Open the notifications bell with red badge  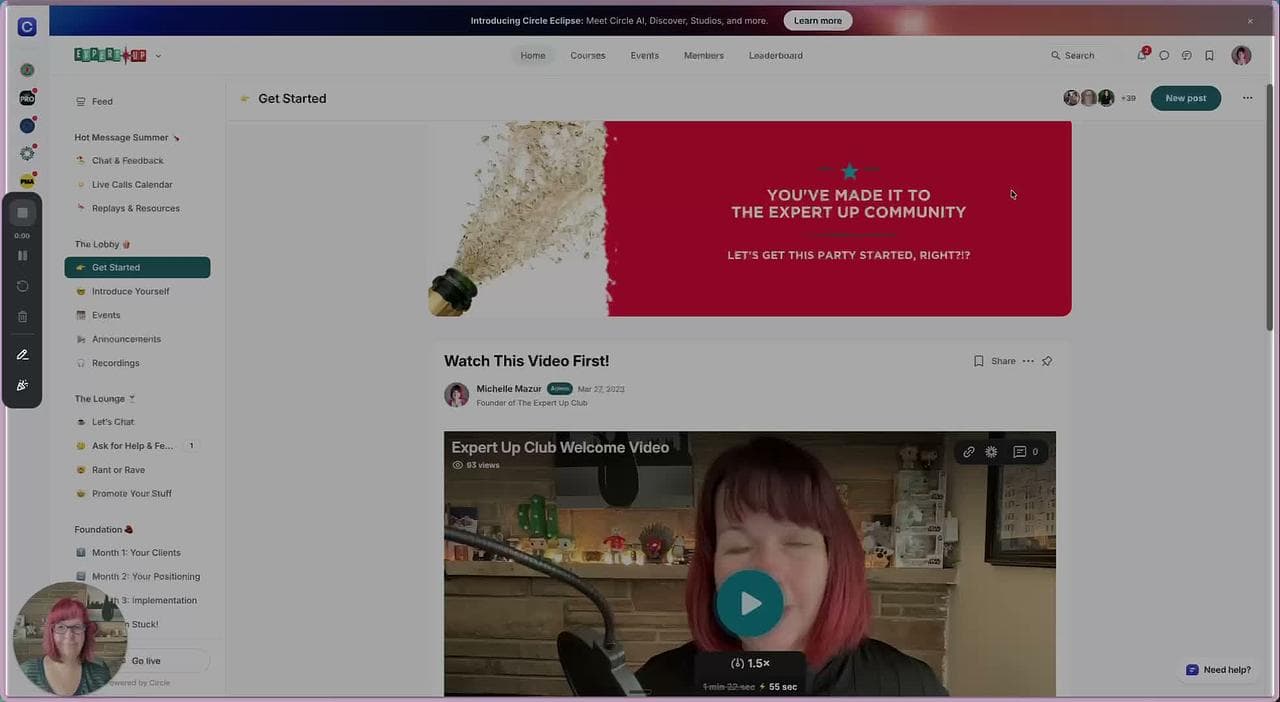1142,55
